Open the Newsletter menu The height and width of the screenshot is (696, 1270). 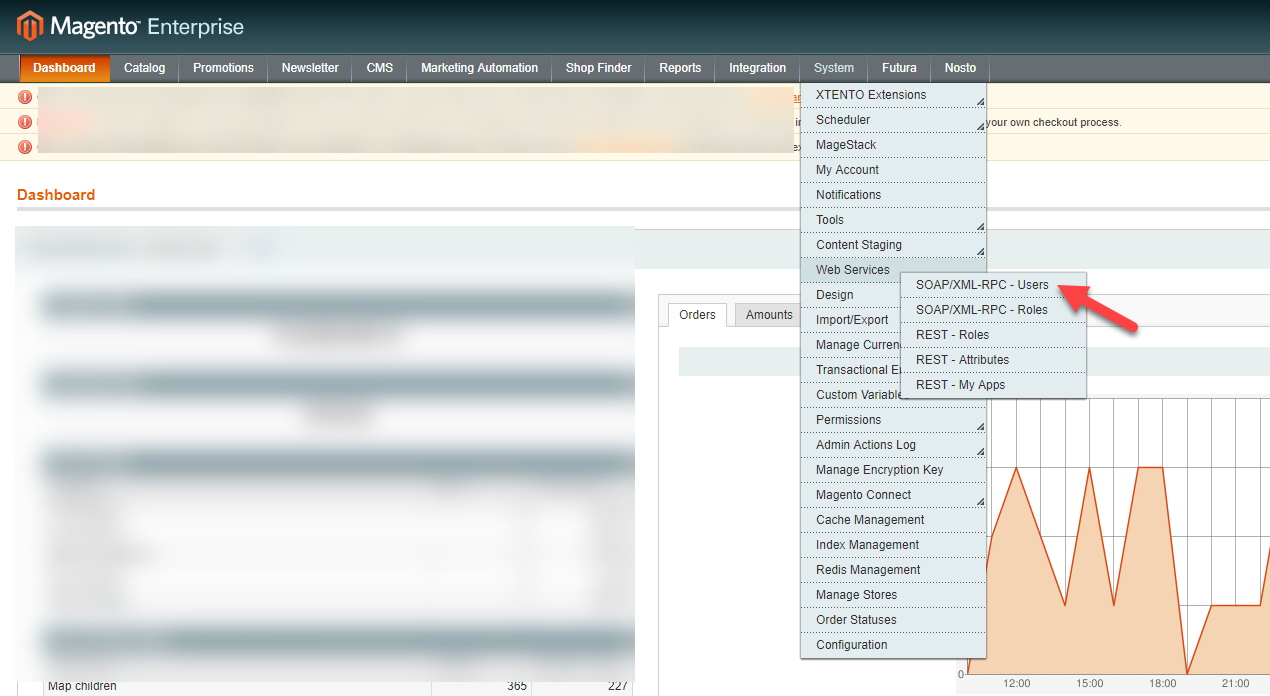310,68
